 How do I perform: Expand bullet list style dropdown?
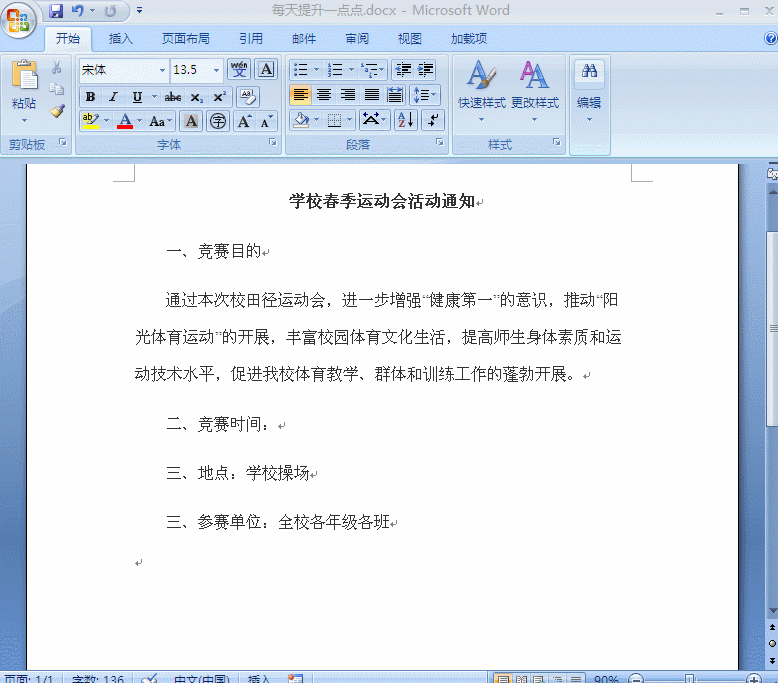coord(316,70)
